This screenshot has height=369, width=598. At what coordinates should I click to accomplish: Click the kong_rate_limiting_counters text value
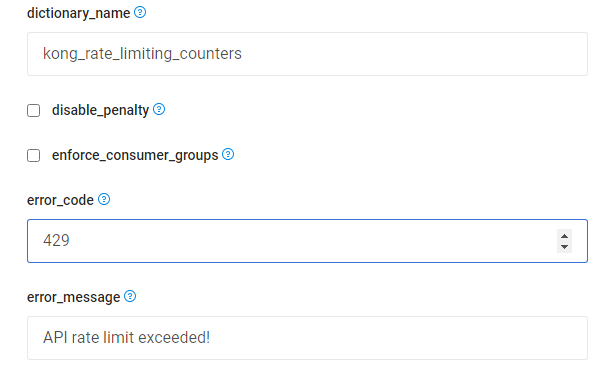142,54
